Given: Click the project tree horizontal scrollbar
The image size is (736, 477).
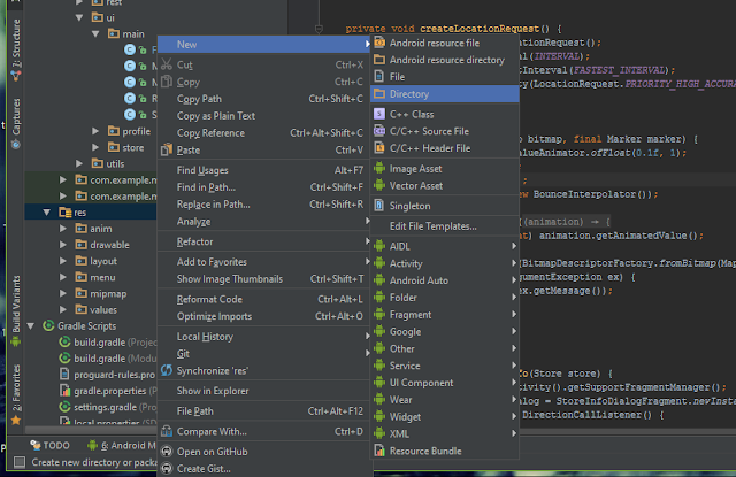Looking at the screenshot, I should (92, 429).
